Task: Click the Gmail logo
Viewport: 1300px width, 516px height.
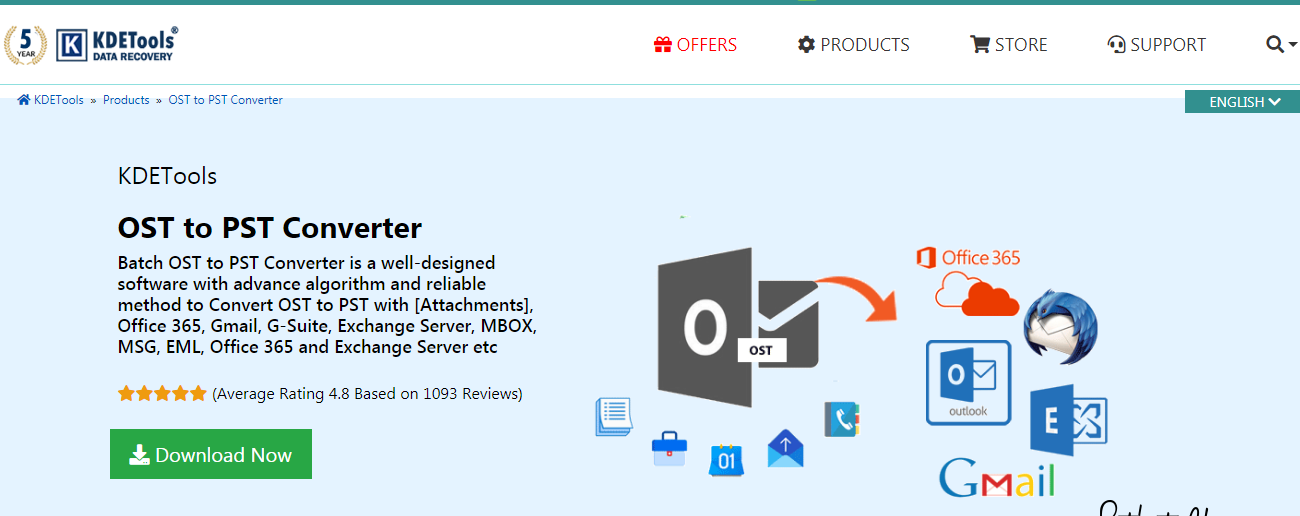Action: point(997,478)
